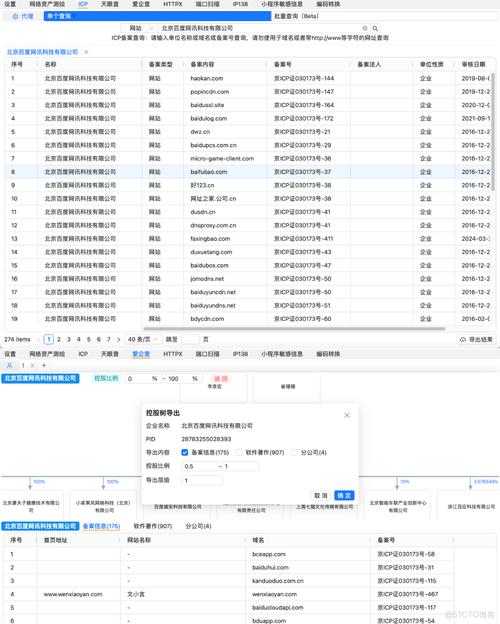Image resolution: width=500 pixels, height=624 pixels.
Task: Click the 备案内容 column header
Action: click(x=202, y=64)
